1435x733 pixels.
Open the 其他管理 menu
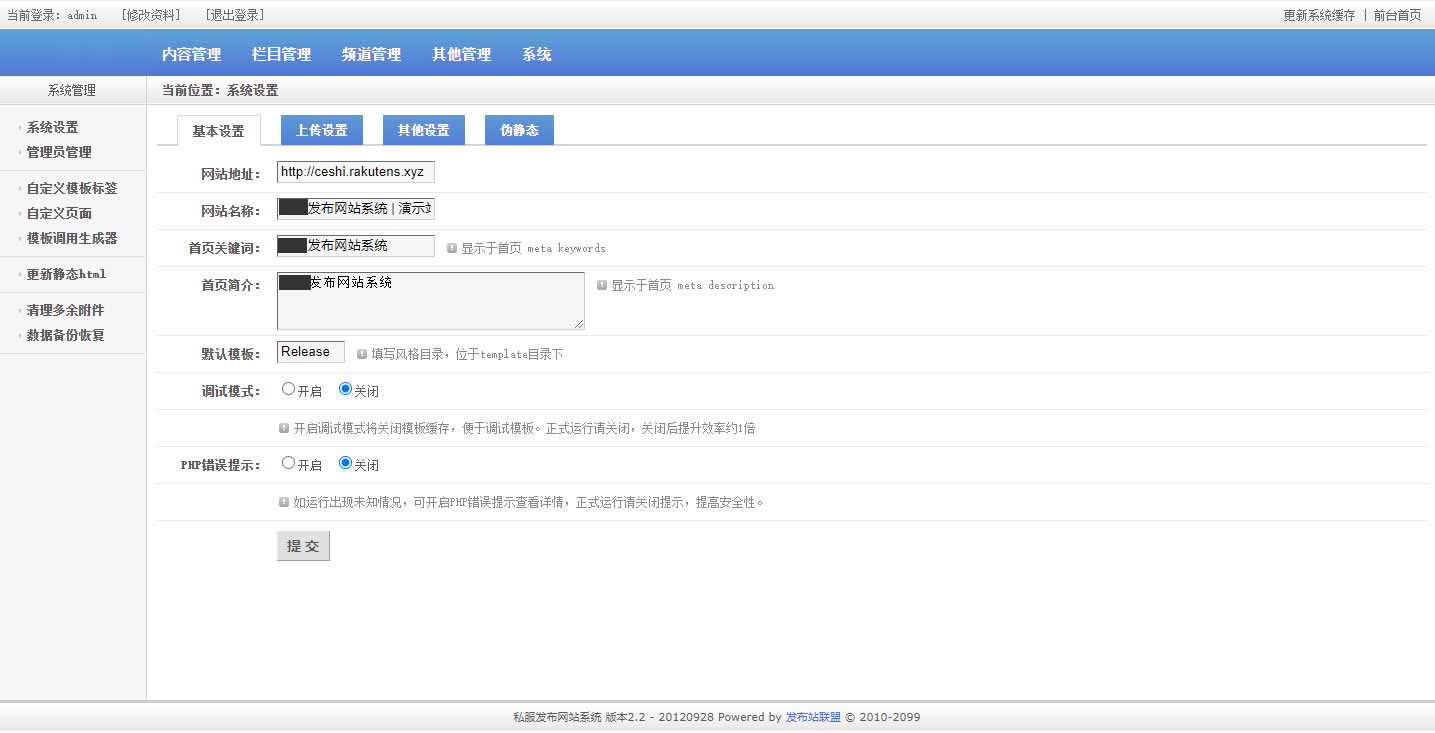(461, 55)
